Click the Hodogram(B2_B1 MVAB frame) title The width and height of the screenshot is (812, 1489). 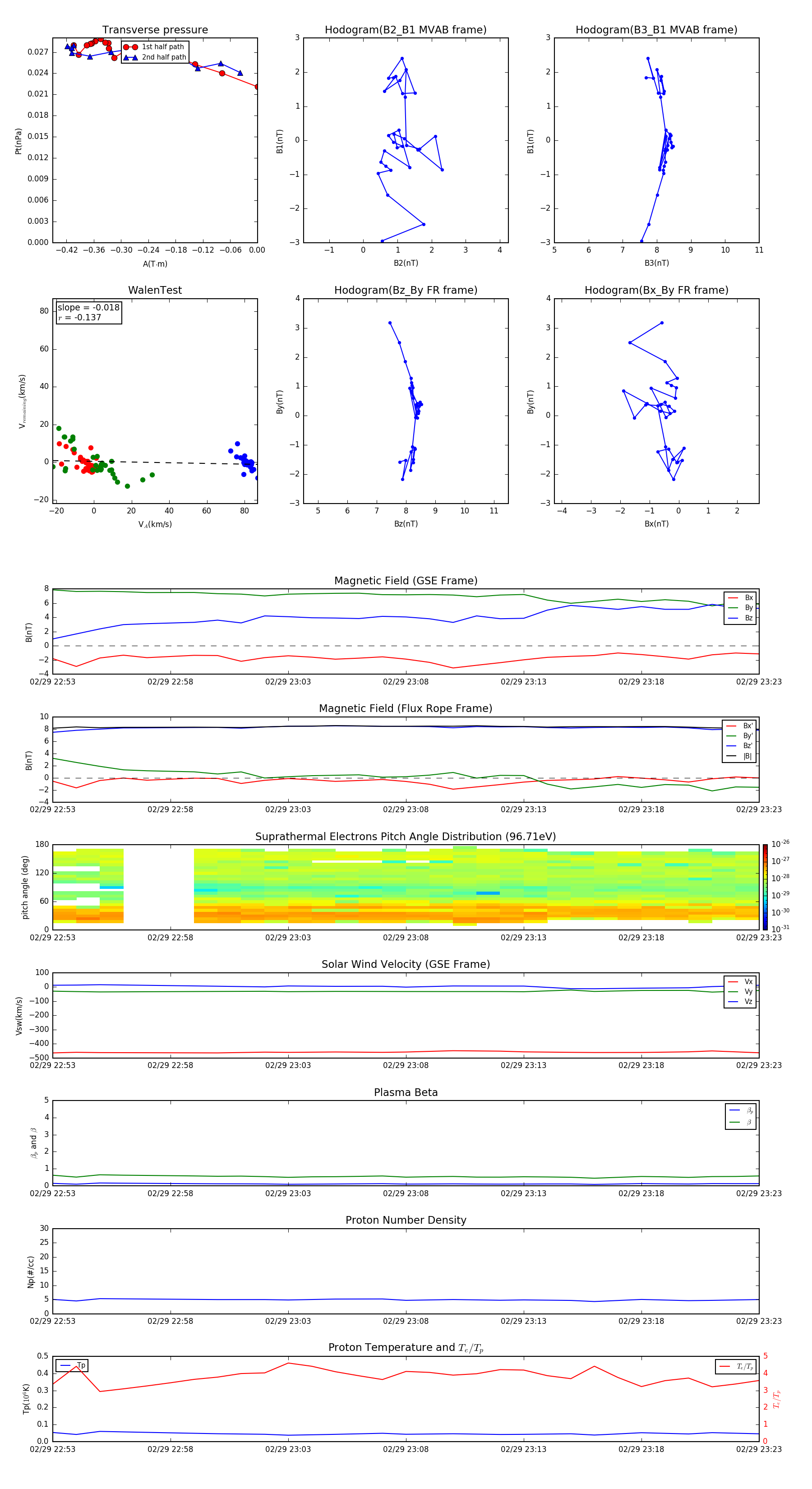[x=406, y=30]
